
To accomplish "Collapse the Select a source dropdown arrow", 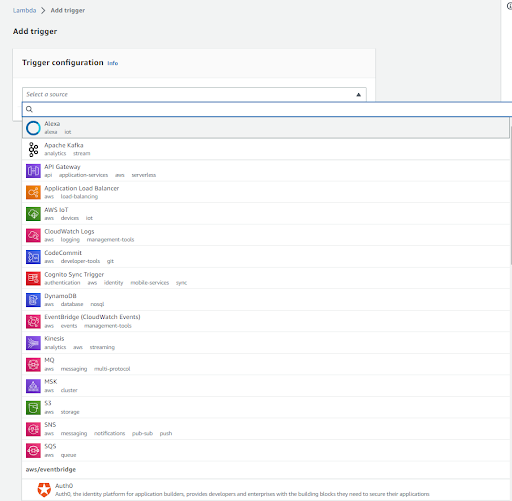I will tap(359, 95).
